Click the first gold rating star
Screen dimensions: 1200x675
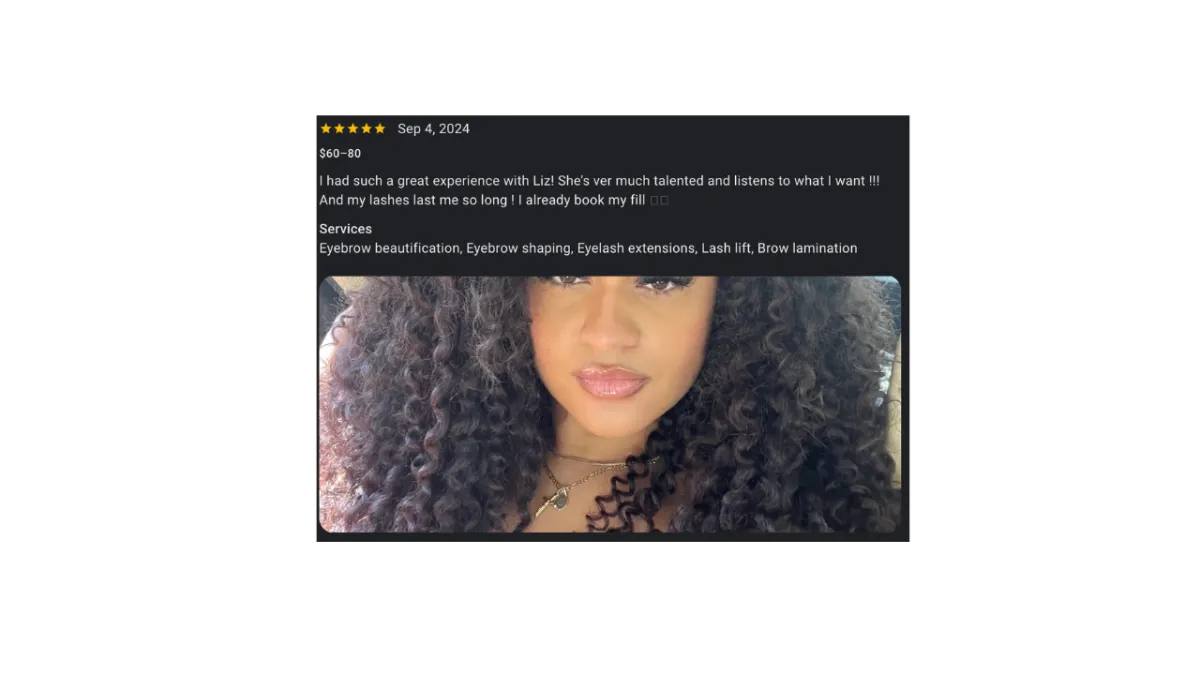[326, 129]
